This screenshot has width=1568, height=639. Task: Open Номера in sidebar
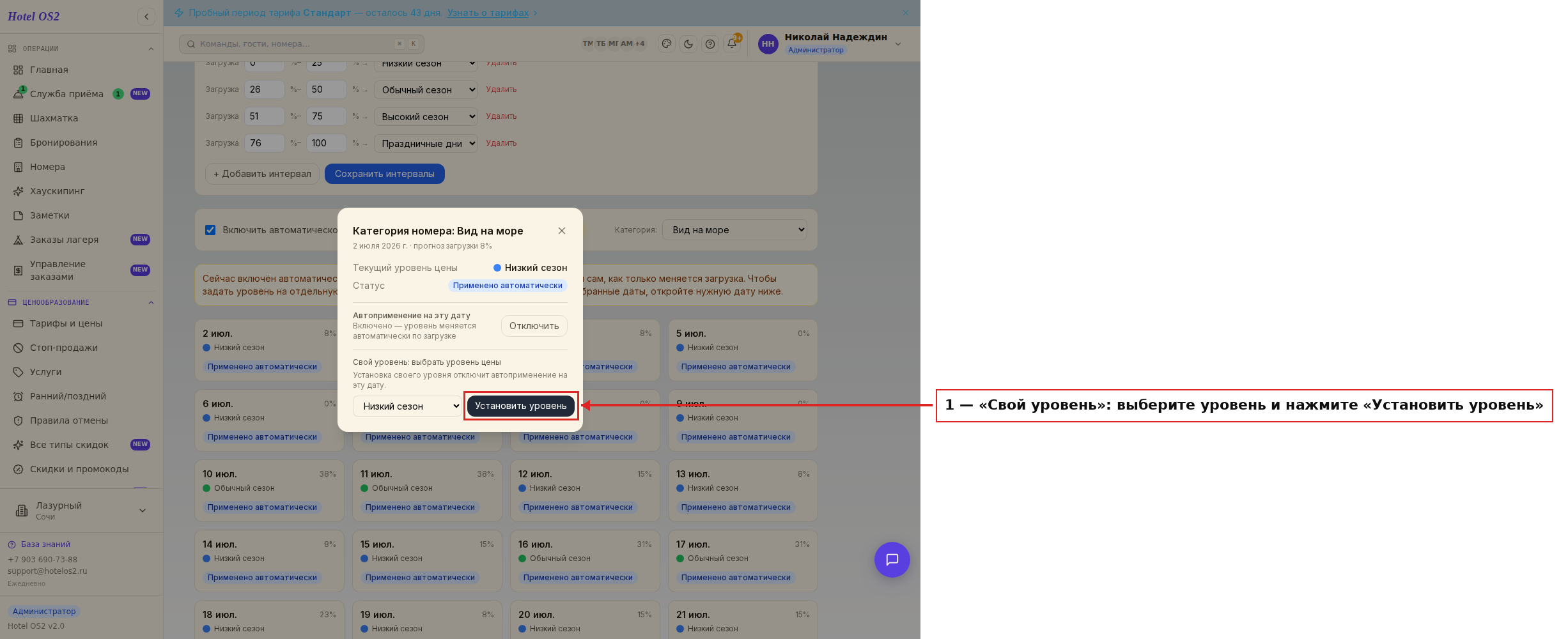[x=81, y=167]
